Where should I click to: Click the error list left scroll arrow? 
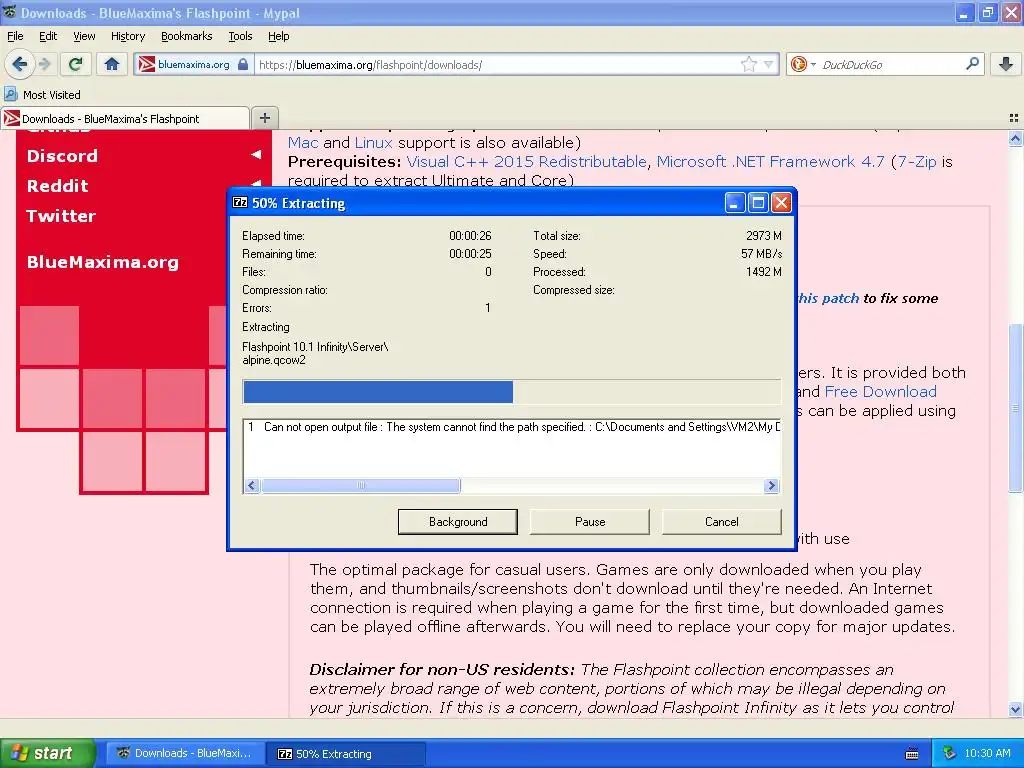point(251,485)
